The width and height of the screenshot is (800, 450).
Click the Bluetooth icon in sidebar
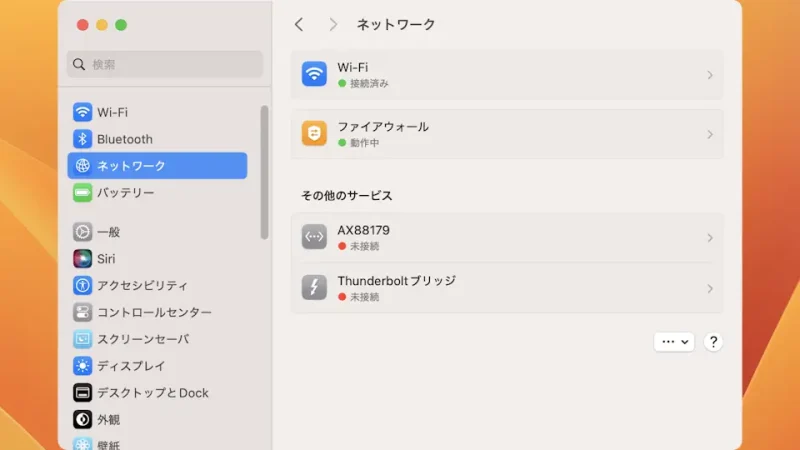(82, 139)
